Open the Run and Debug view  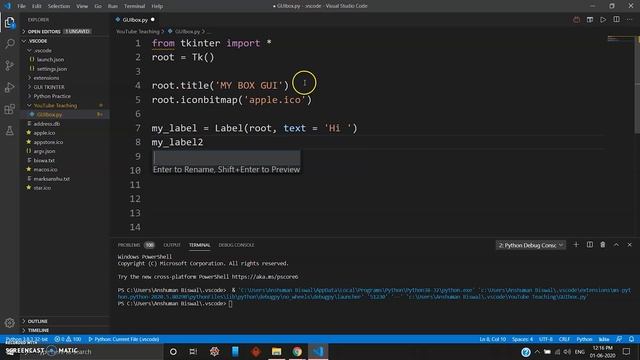(9, 87)
